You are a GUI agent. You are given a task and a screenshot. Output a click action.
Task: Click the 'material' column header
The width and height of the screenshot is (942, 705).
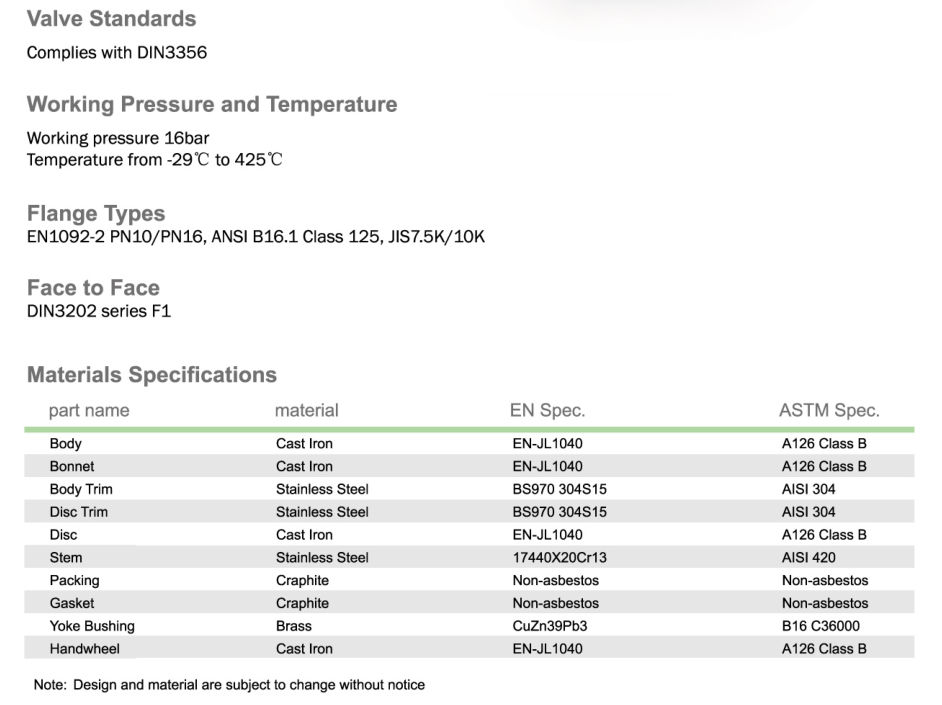[x=307, y=410]
